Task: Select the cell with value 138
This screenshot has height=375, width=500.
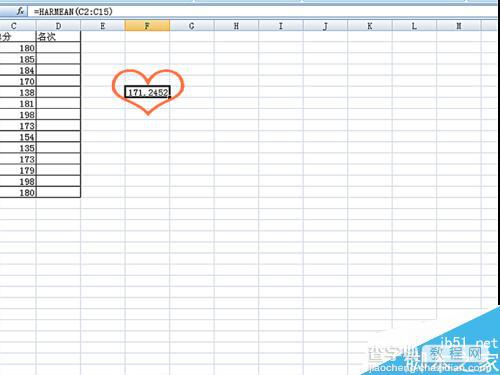Action: click(x=18, y=92)
